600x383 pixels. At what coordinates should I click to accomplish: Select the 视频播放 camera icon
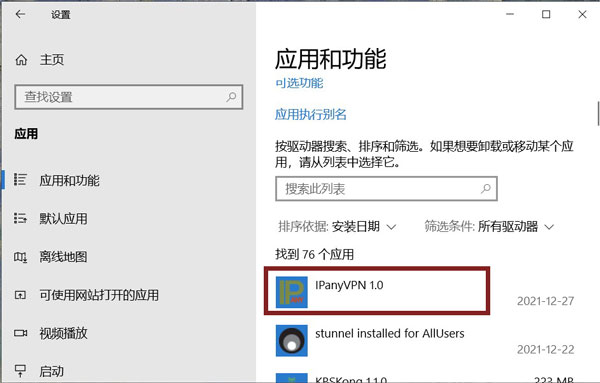tap(20, 333)
